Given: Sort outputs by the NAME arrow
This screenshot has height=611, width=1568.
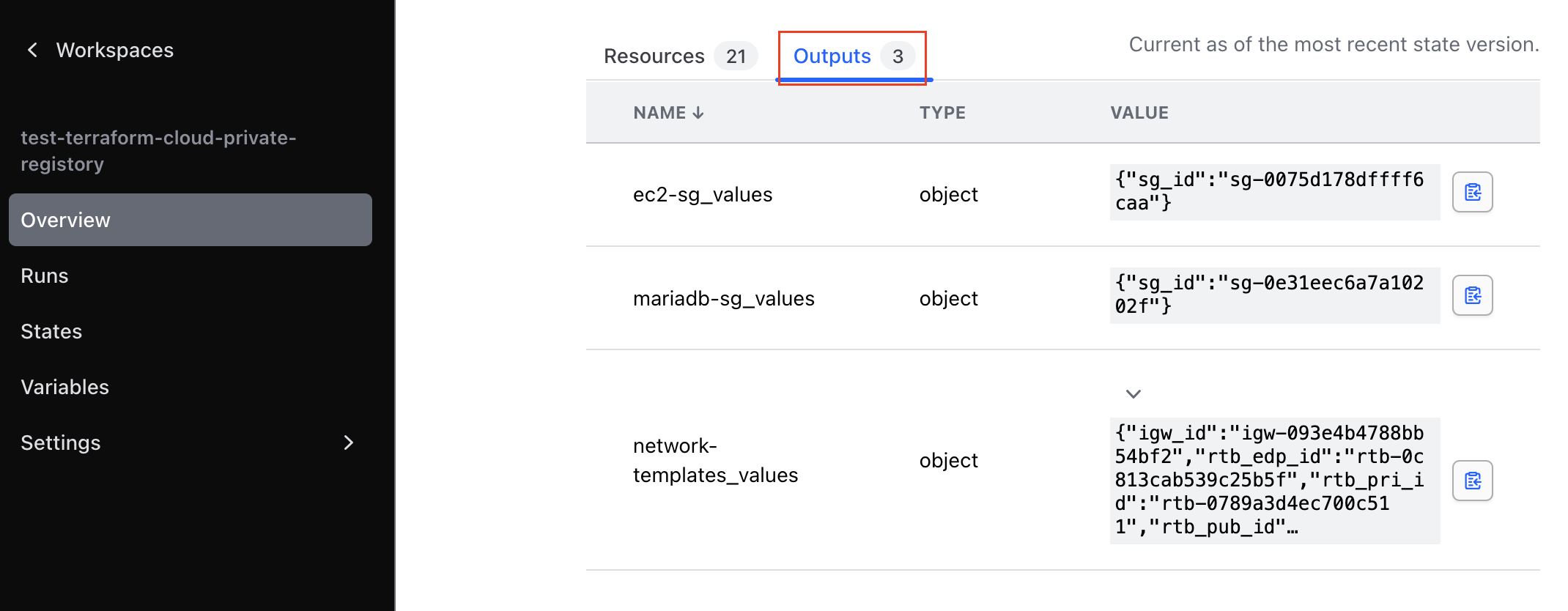Looking at the screenshot, I should point(698,113).
